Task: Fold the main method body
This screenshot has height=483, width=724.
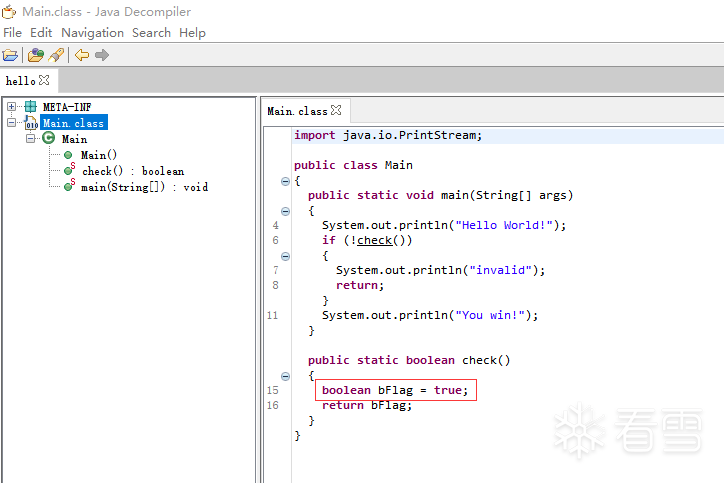Action: click(285, 211)
